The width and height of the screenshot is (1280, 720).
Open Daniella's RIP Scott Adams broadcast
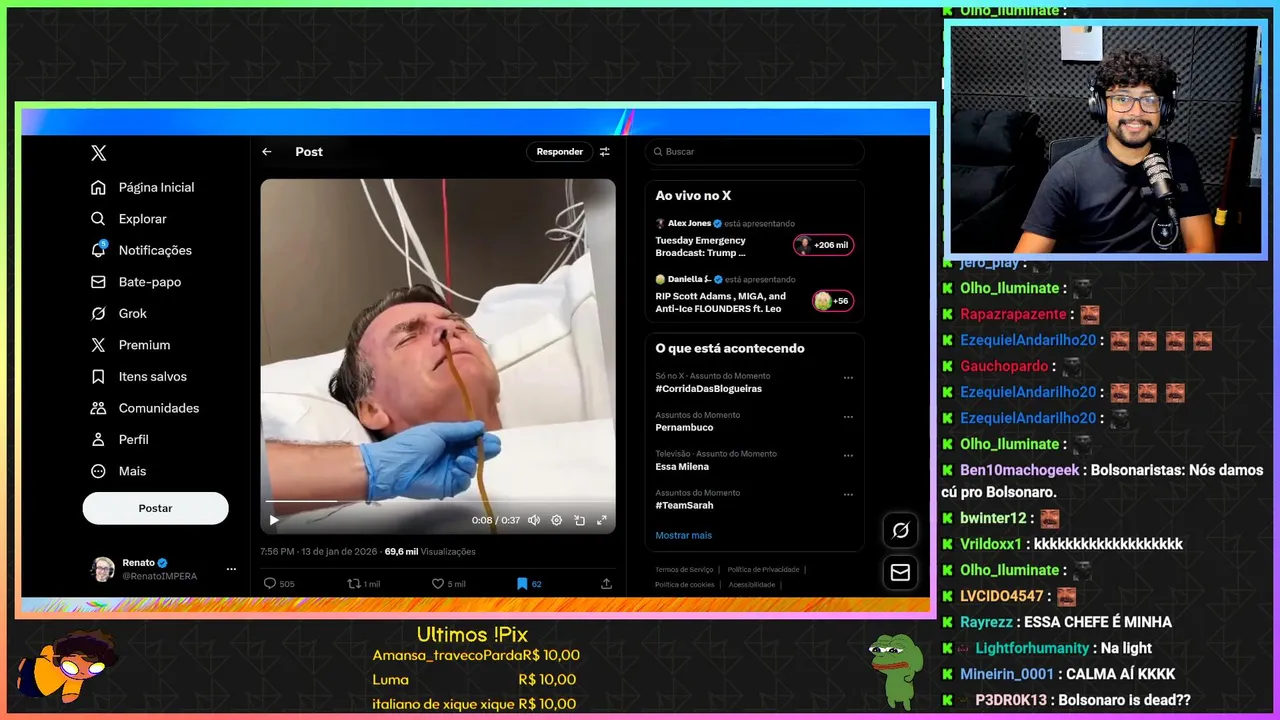coord(755,295)
